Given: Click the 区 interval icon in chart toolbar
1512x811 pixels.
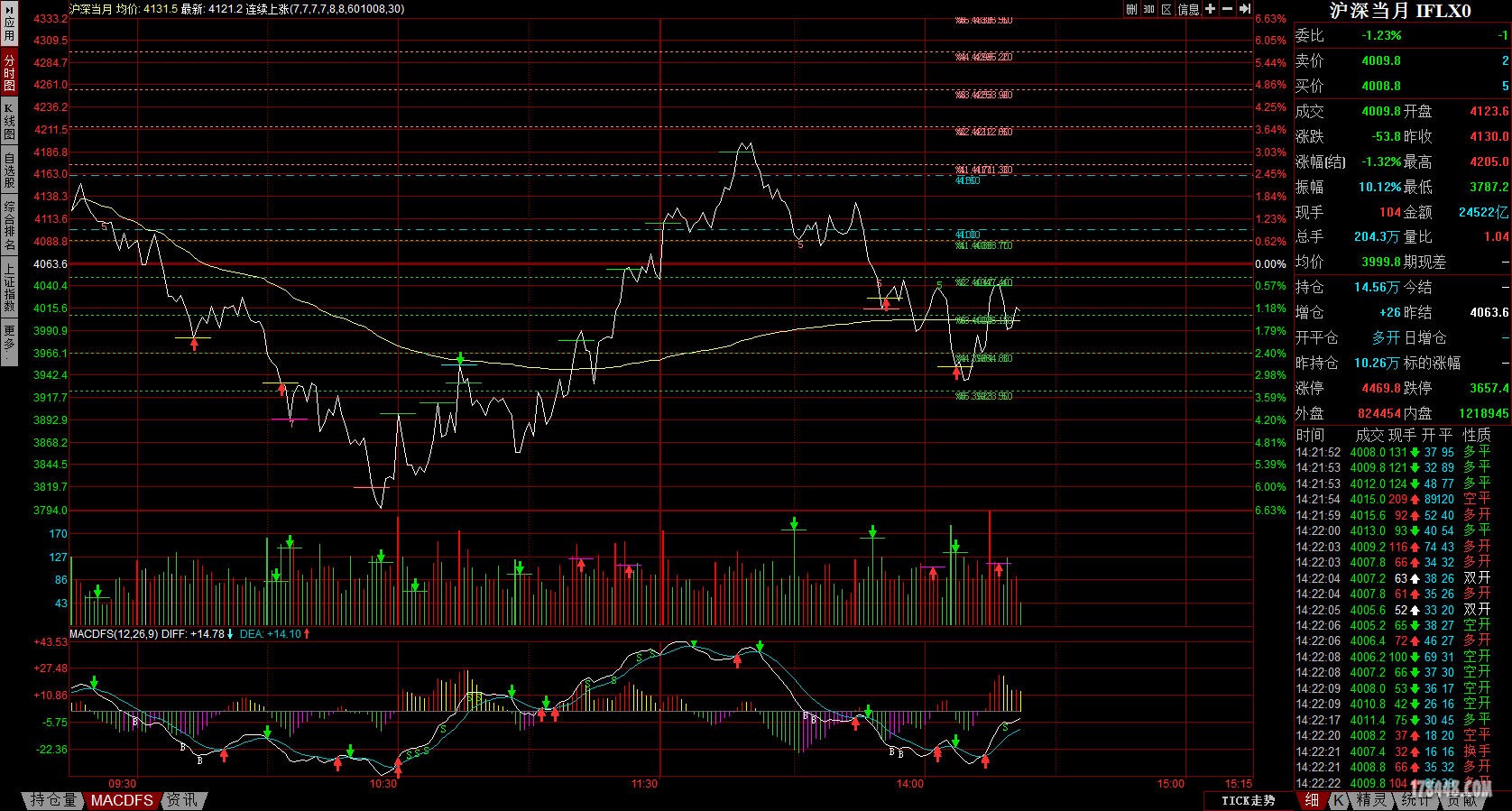Looking at the screenshot, I should [x=1166, y=9].
